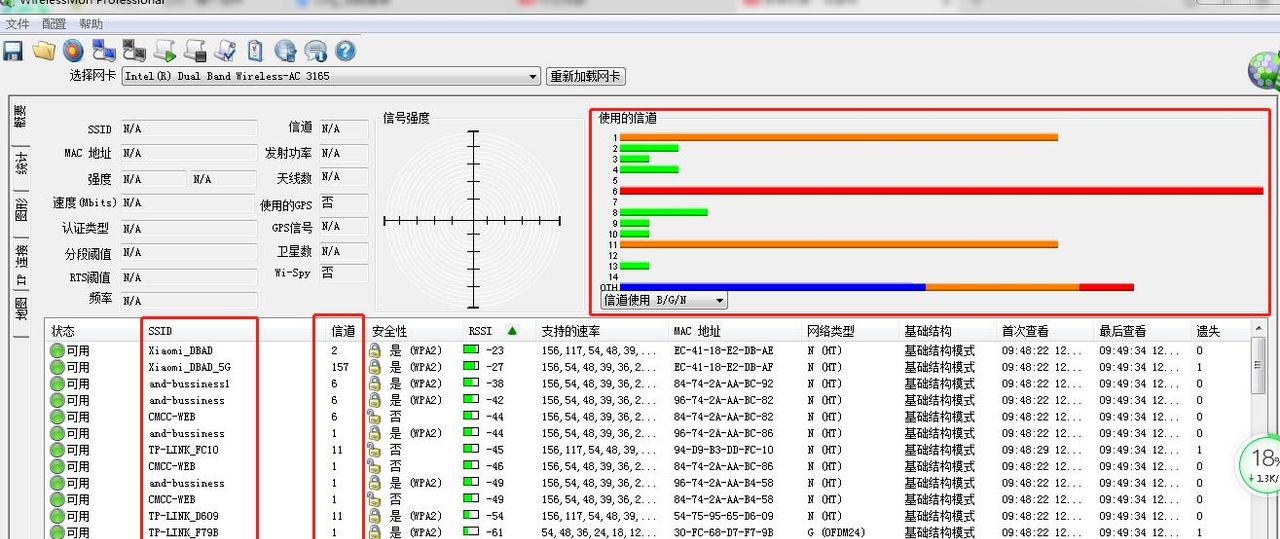The image size is (1280, 539).
Task: Click the blue segment of the OTH bar
Action: tap(772, 287)
